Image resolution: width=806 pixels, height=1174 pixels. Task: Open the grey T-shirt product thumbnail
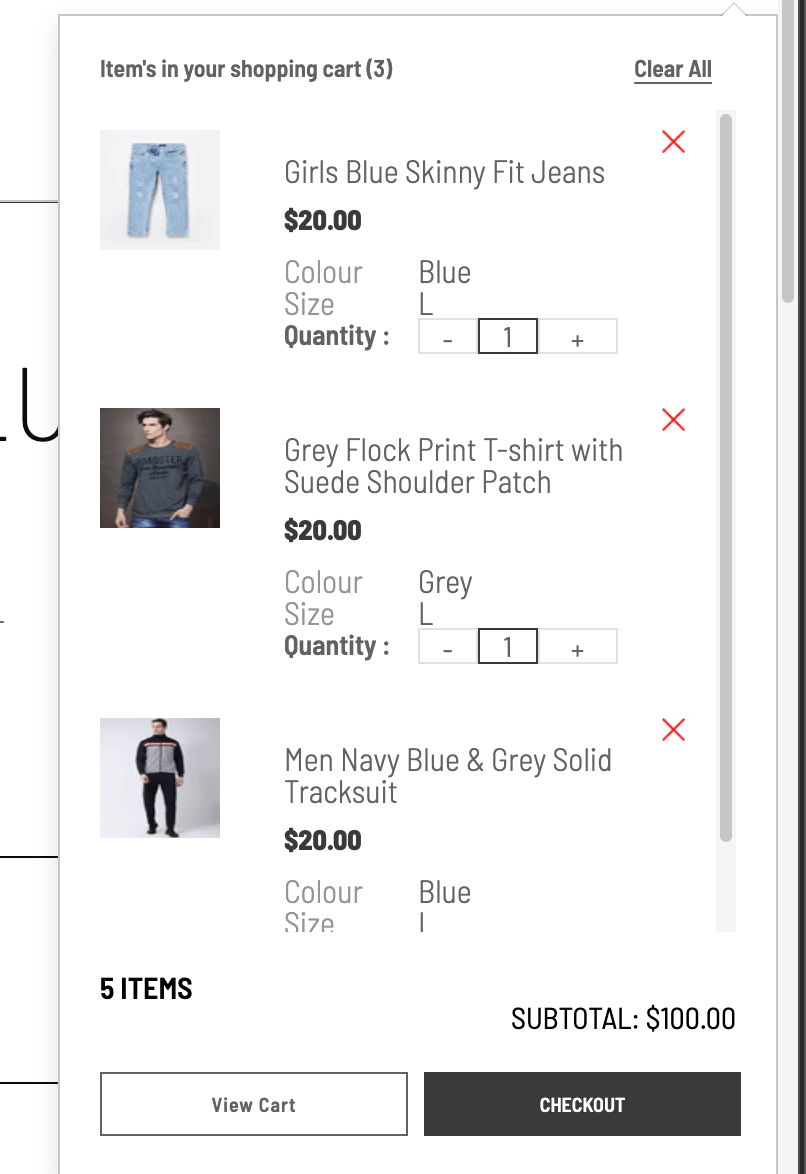click(160, 468)
